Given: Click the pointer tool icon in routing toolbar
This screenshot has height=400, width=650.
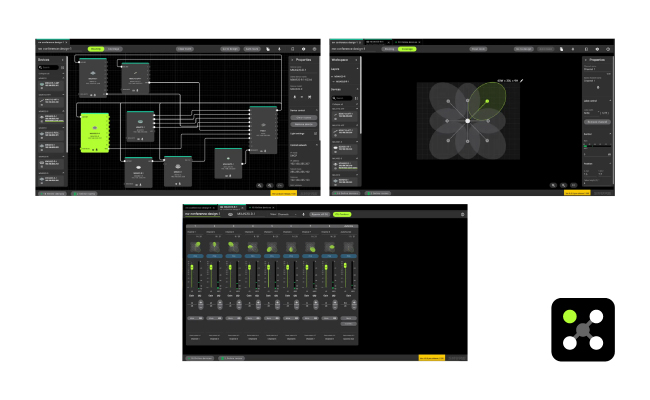Looking at the screenshot, I should [x=269, y=48].
